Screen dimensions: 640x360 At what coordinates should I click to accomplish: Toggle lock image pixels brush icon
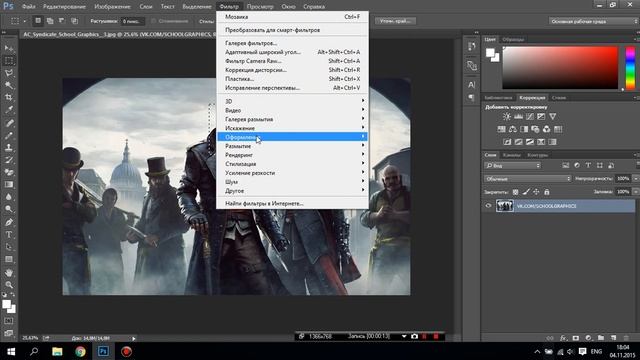526,192
